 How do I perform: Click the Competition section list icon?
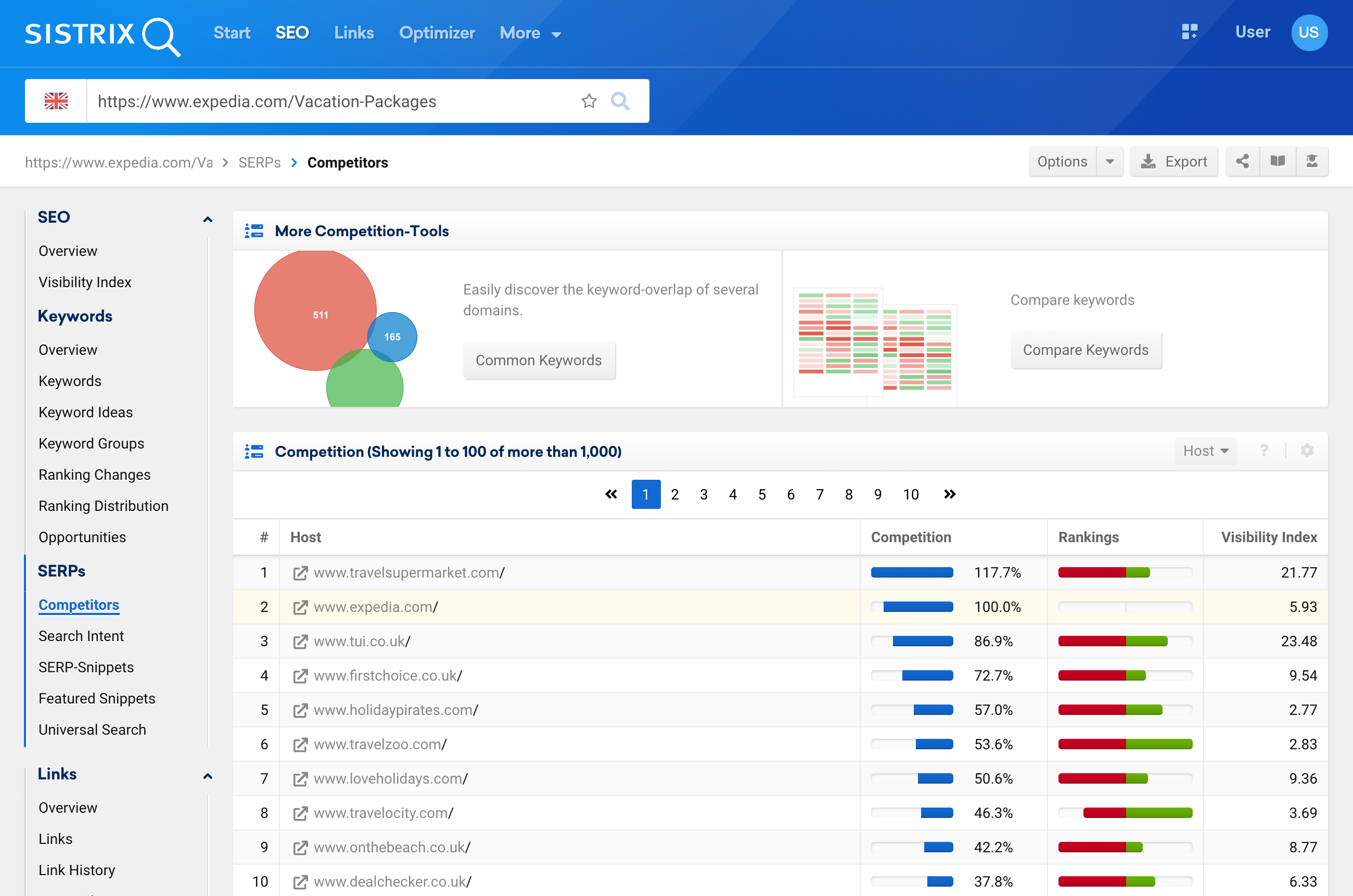pos(254,452)
